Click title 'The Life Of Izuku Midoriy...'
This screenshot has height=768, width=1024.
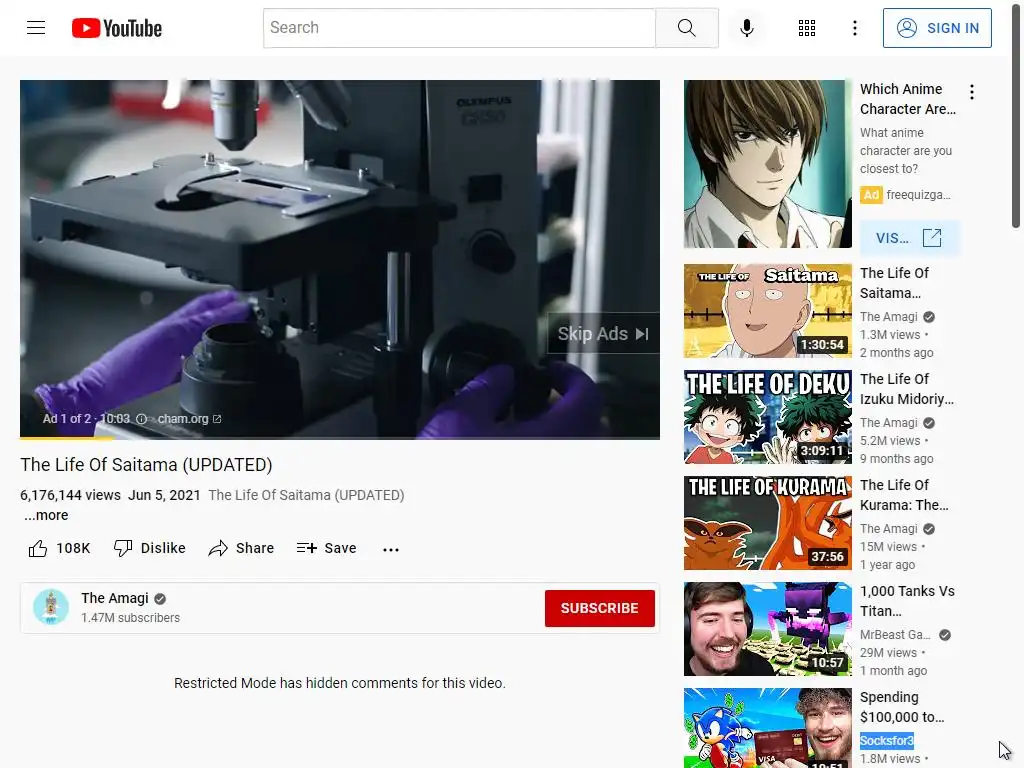(x=906, y=389)
